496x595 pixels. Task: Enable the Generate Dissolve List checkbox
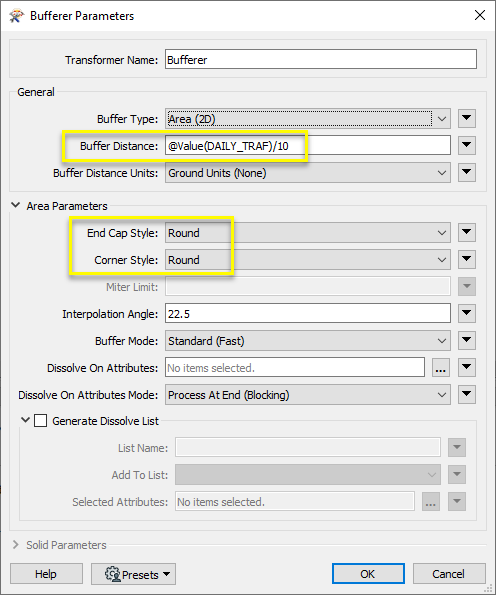[41, 421]
